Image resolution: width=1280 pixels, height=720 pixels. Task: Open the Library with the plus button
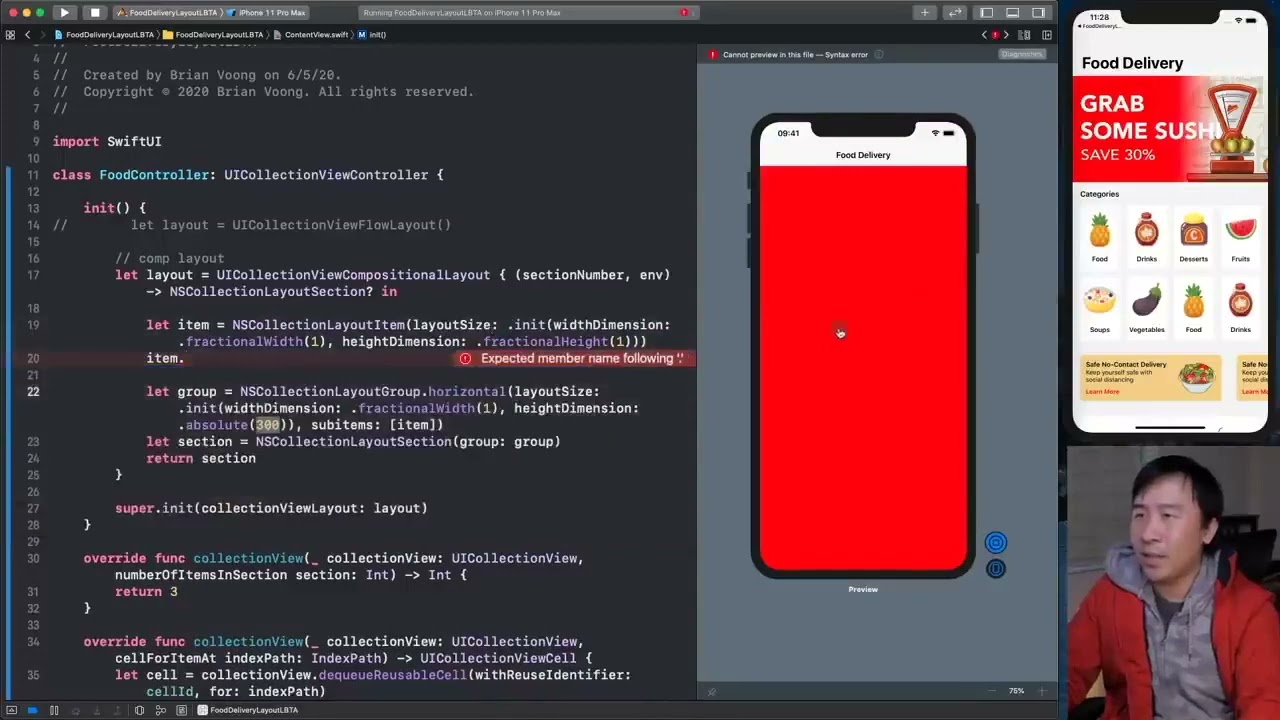[x=925, y=13]
